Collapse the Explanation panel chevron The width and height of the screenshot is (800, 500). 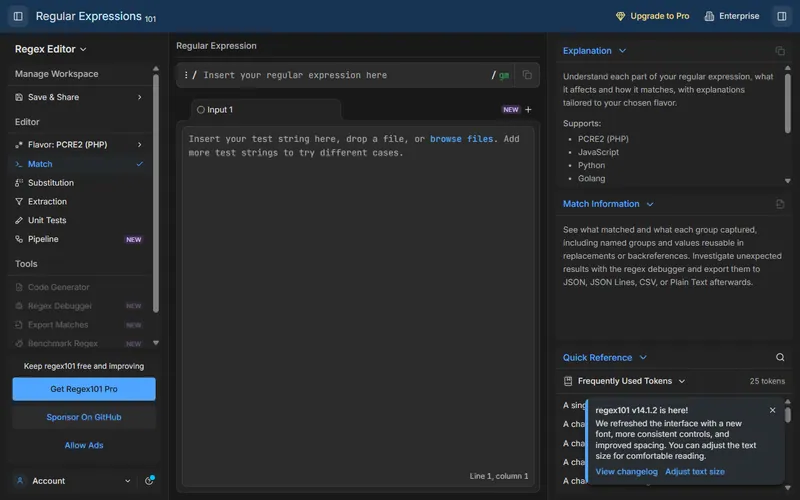[x=622, y=51]
